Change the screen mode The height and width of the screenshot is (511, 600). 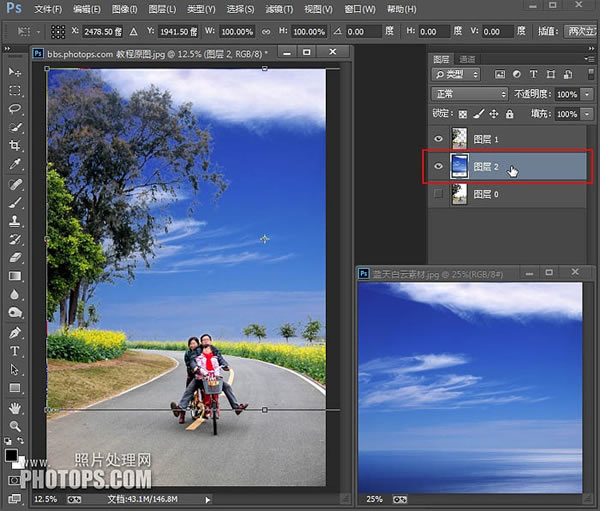15,498
